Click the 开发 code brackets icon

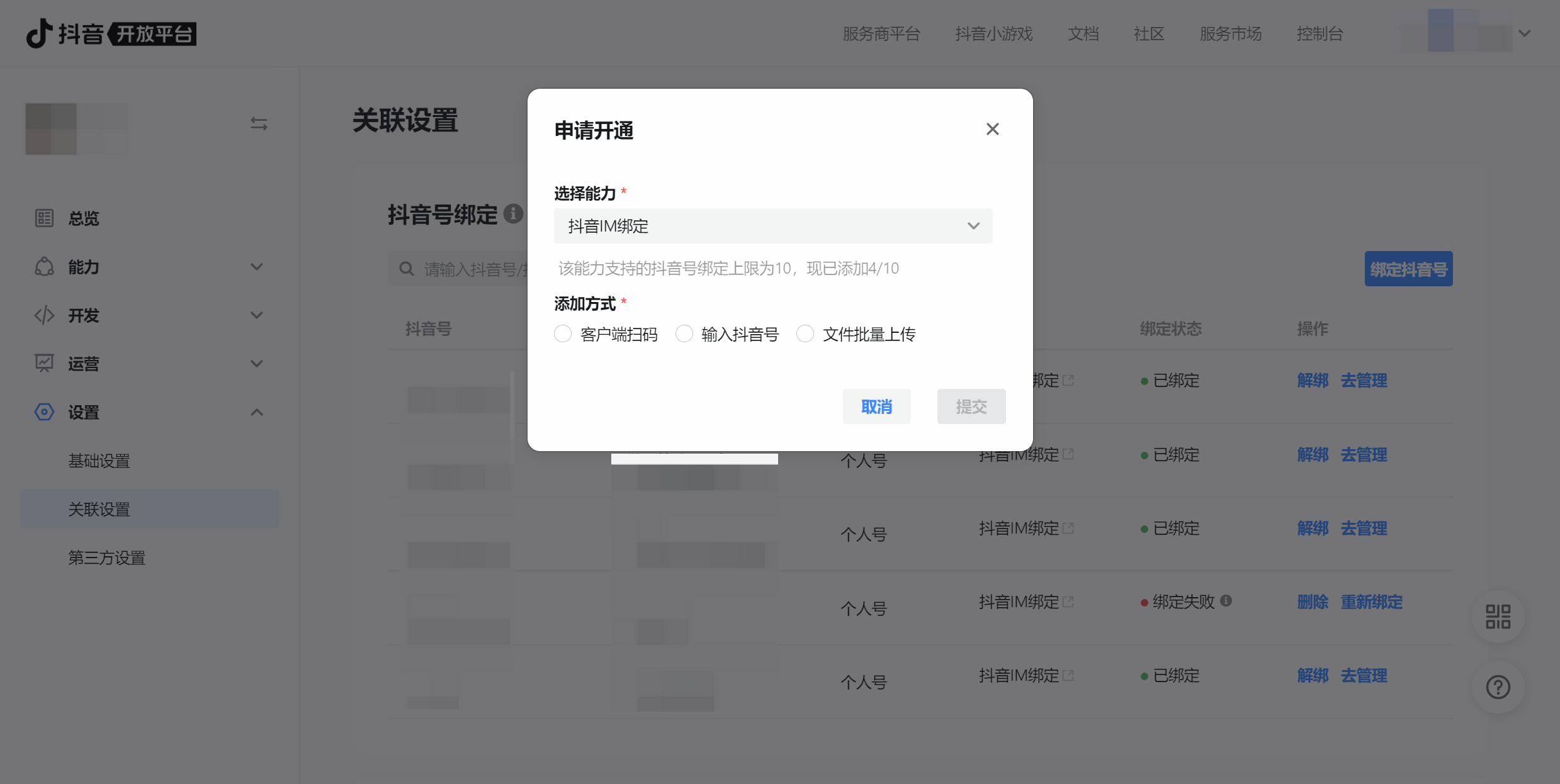(44, 315)
